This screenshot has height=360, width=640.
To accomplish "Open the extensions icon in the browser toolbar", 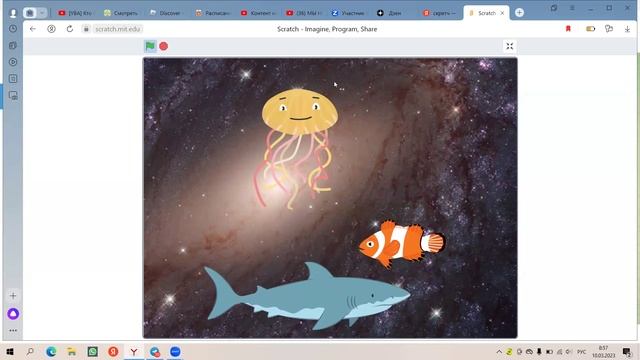I will 609,29.
